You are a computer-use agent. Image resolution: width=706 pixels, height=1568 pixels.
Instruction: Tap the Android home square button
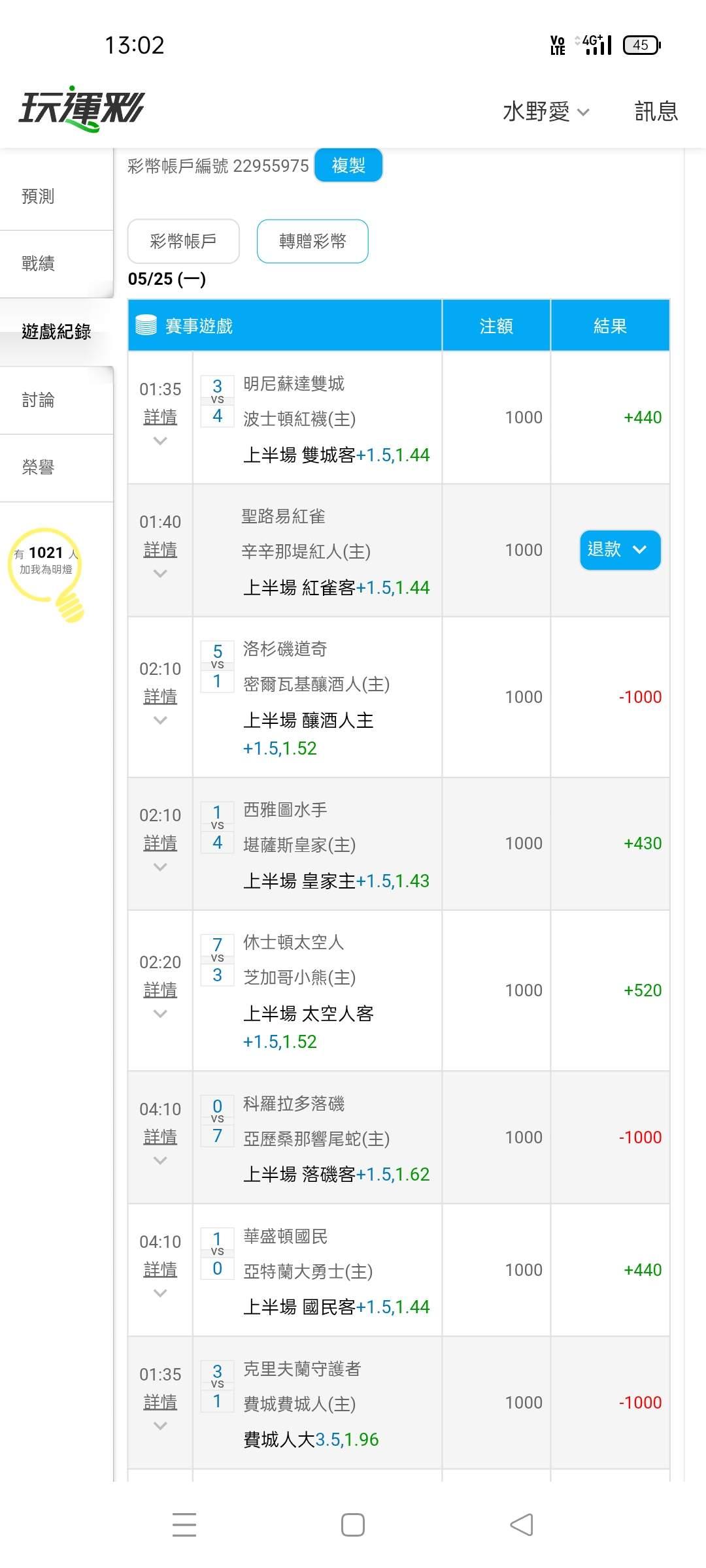(x=353, y=1525)
